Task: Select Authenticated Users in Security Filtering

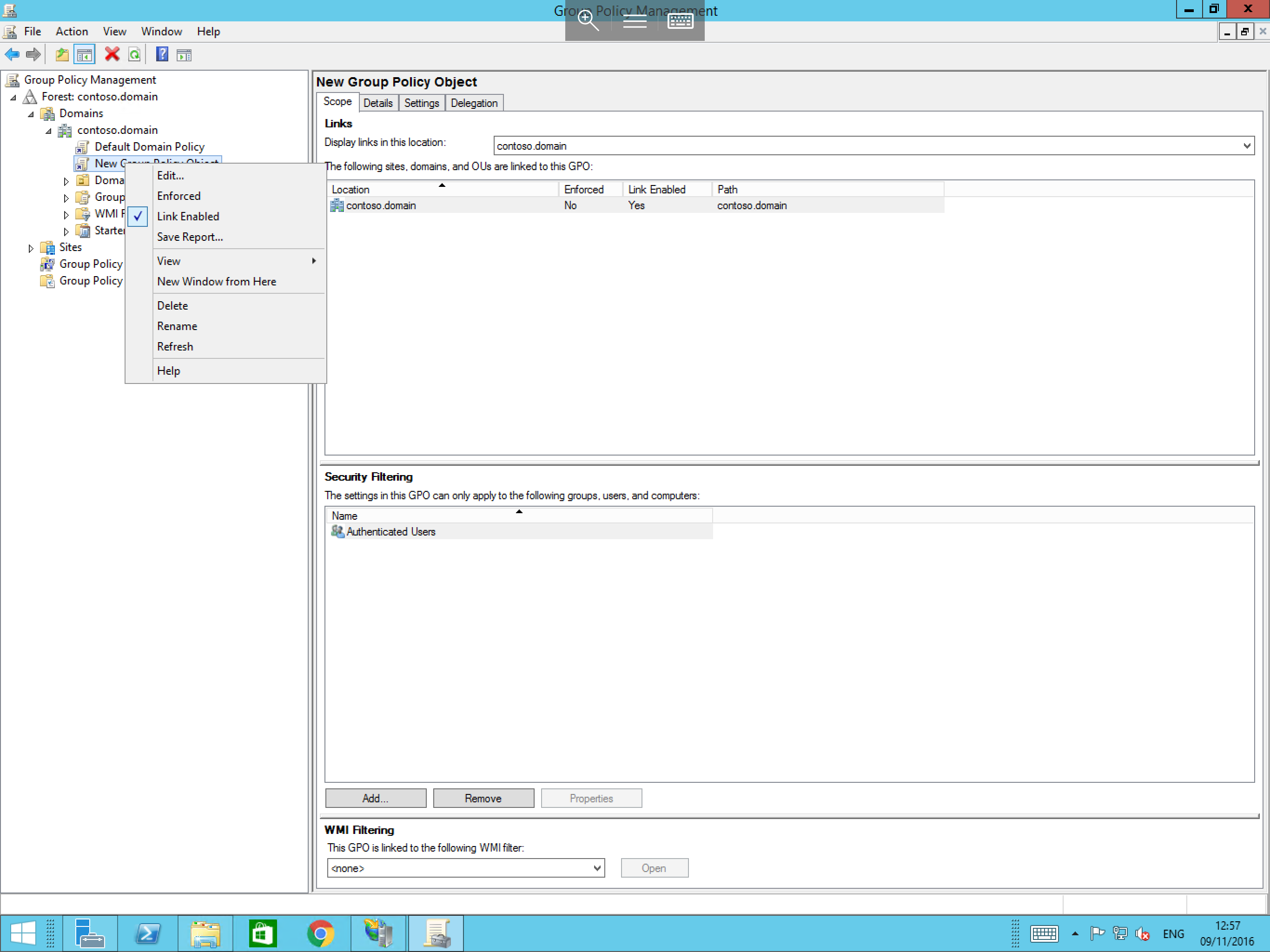Action: click(x=520, y=531)
